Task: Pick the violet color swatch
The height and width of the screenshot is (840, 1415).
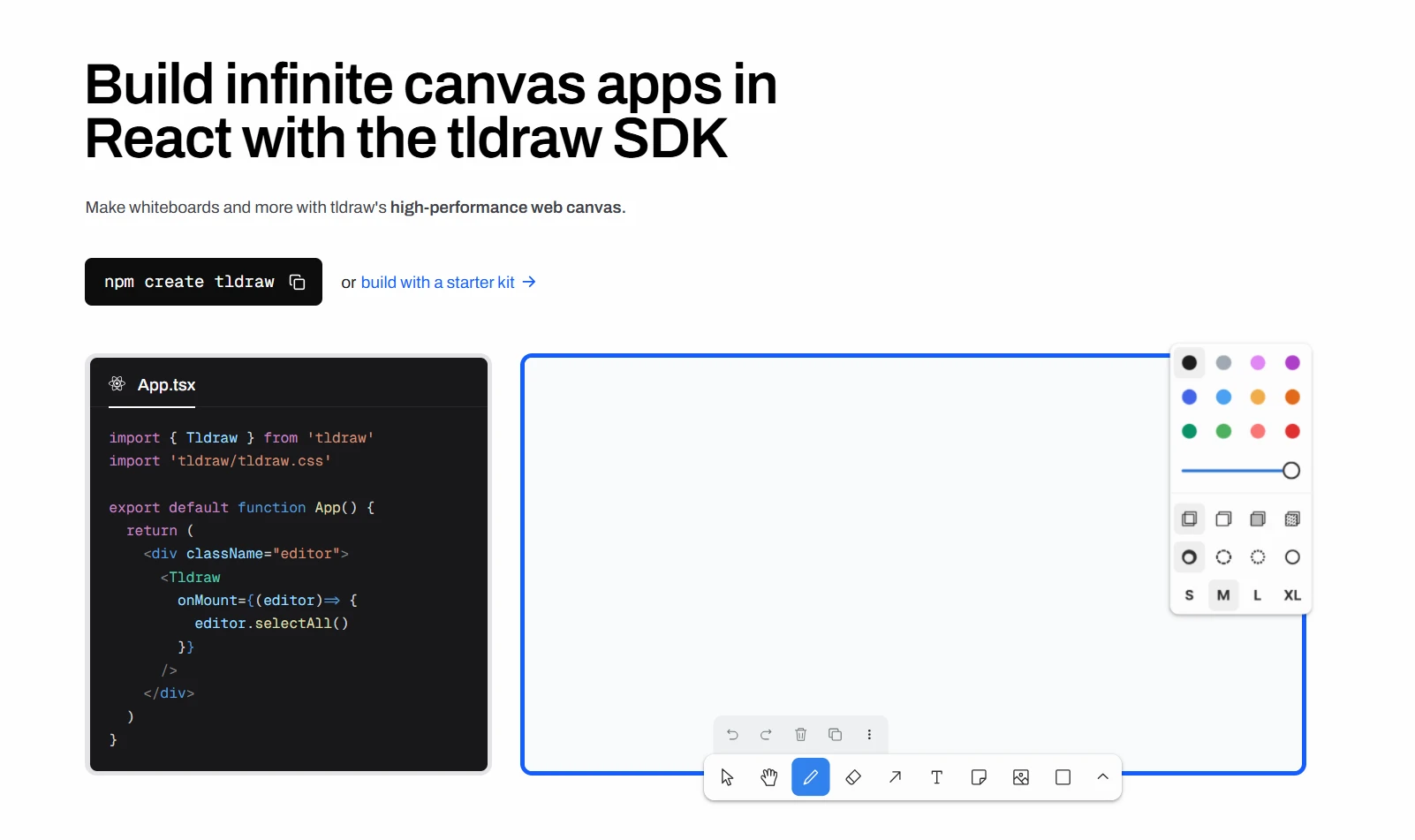Action: [x=1292, y=363]
